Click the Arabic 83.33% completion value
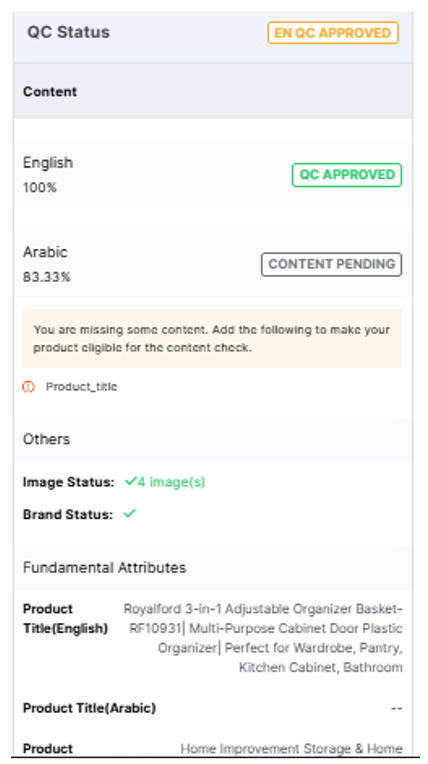The width and height of the screenshot is (428, 764). pyautogui.click(x=47, y=277)
